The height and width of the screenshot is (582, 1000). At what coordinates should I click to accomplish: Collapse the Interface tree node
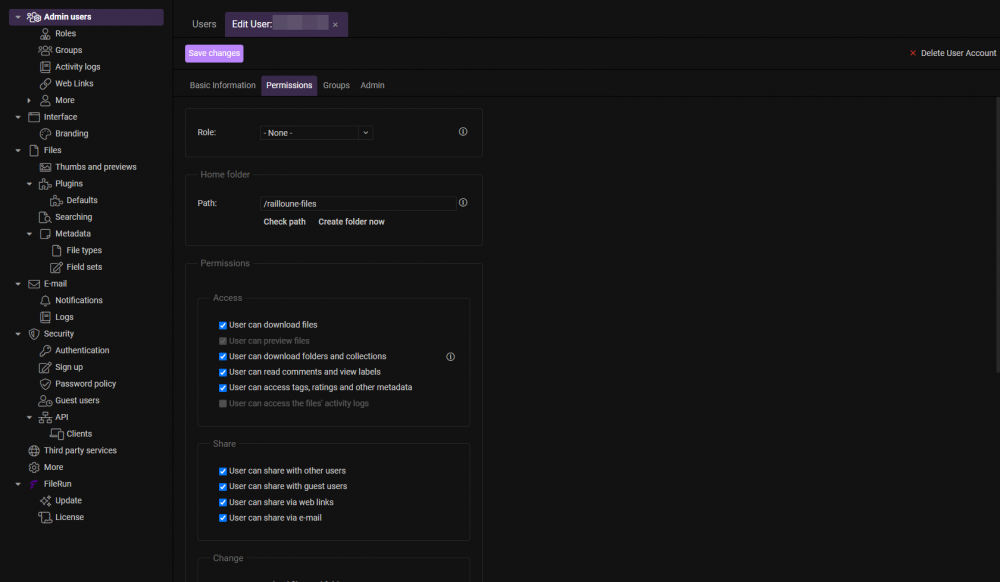[x=18, y=117]
